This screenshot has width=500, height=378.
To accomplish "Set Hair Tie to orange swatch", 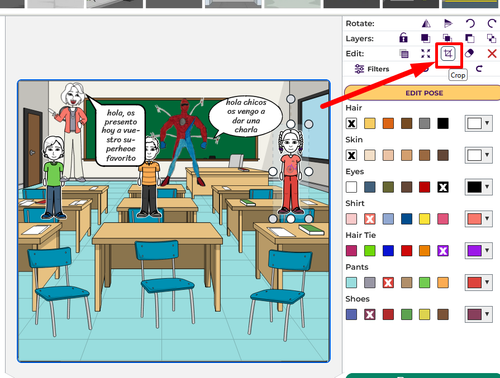I will 424,251.
